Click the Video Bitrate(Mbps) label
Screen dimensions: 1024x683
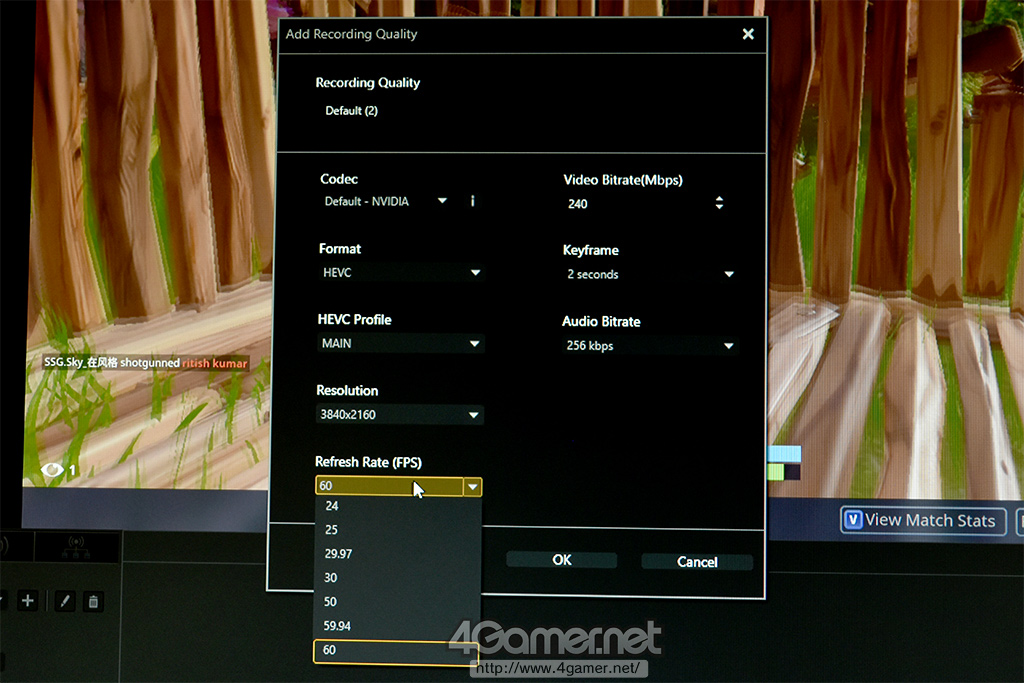click(623, 180)
